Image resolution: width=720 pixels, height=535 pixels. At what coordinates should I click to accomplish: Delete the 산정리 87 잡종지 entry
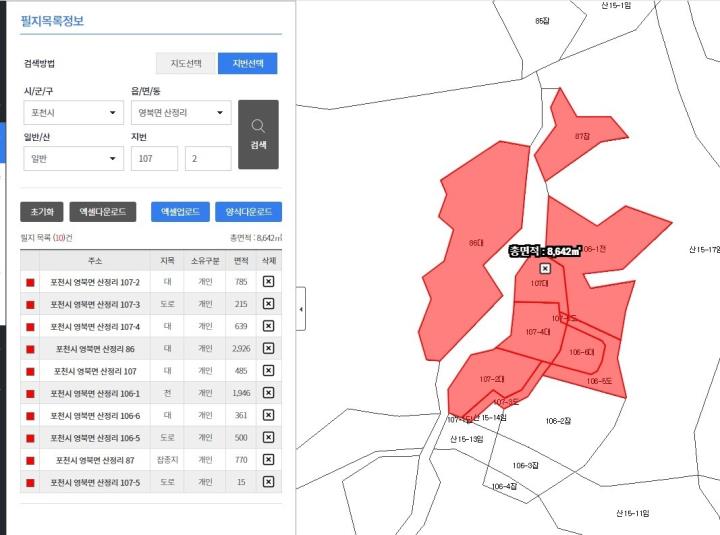coord(268,460)
